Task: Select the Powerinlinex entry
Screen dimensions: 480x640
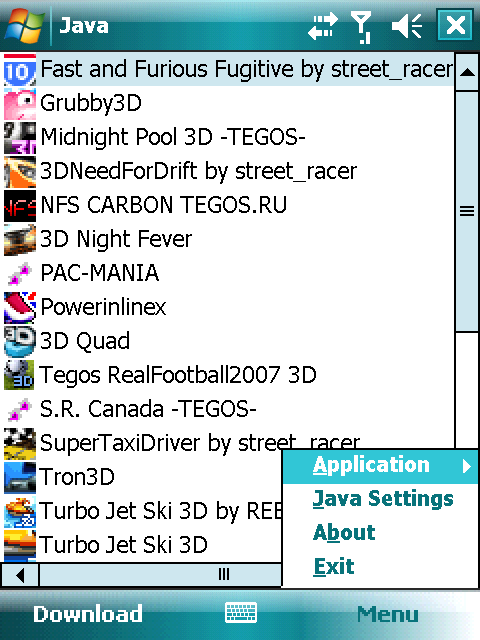Action: tap(103, 307)
